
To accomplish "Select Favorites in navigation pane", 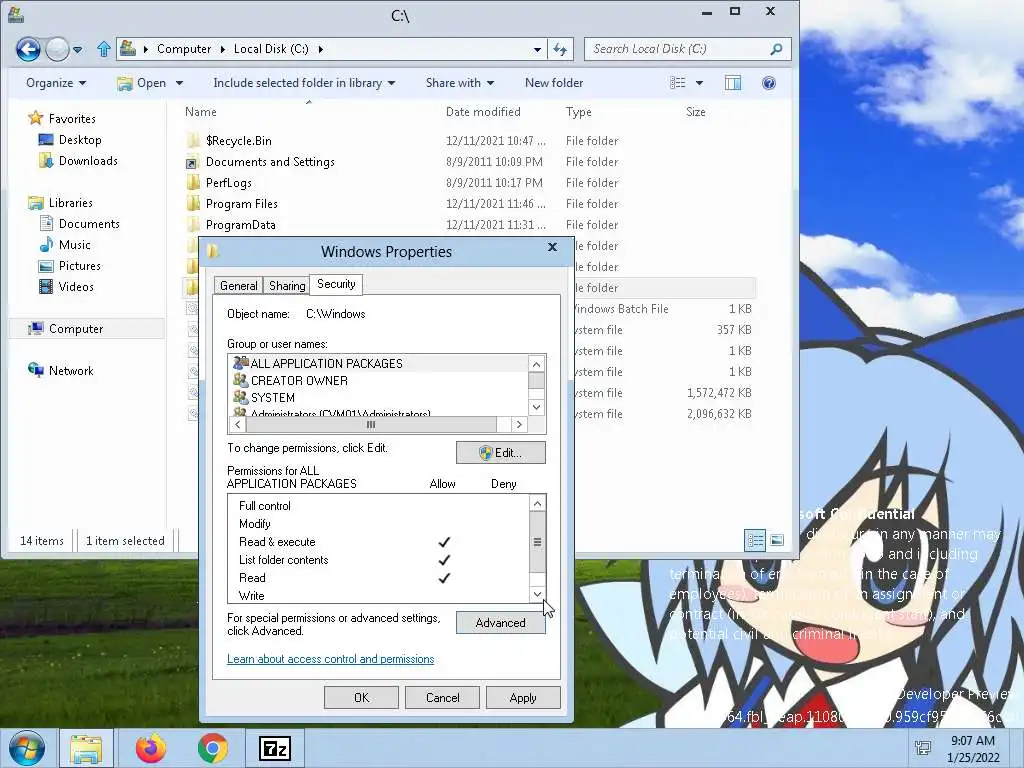I will pyautogui.click(x=72, y=119).
